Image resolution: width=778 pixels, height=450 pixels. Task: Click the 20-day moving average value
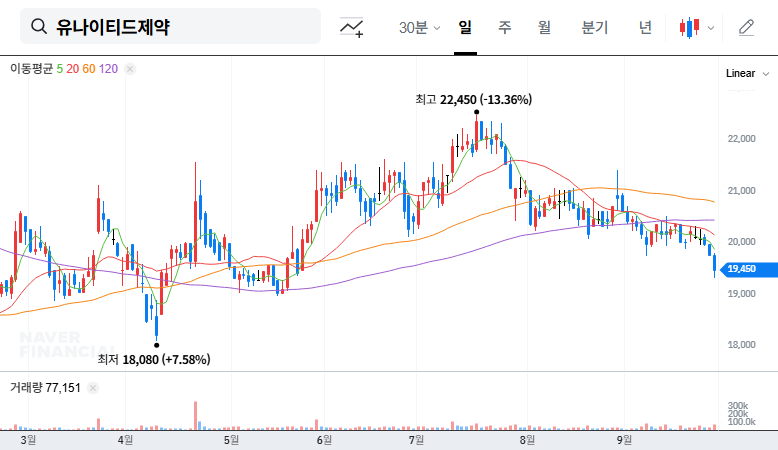tap(72, 69)
